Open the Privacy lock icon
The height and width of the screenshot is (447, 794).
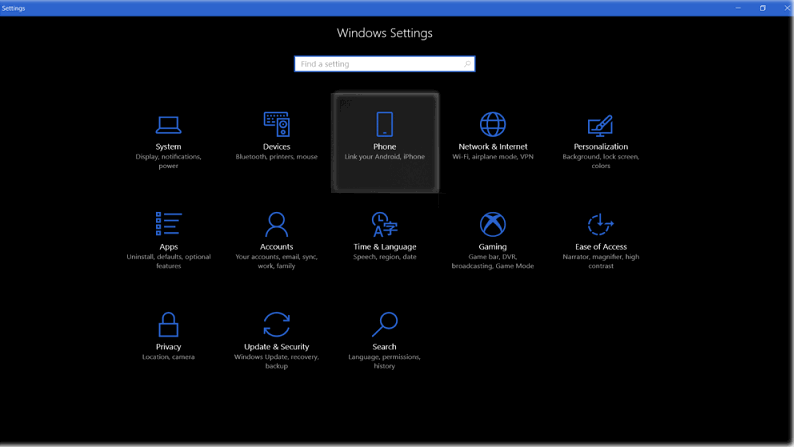click(x=168, y=324)
